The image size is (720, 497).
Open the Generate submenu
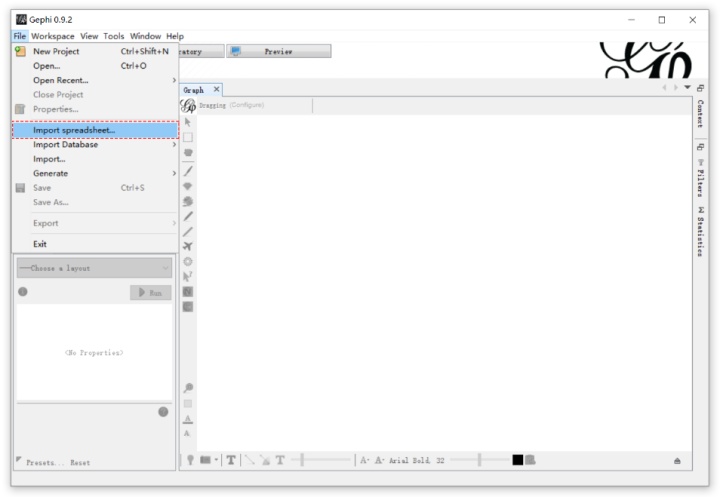point(95,173)
